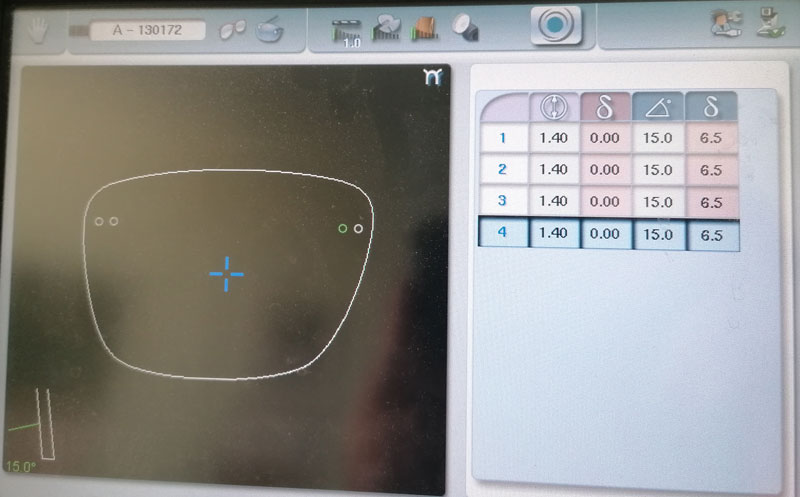Choose the orange lens edging icon
This screenshot has width=800, height=497.
(x=427, y=30)
